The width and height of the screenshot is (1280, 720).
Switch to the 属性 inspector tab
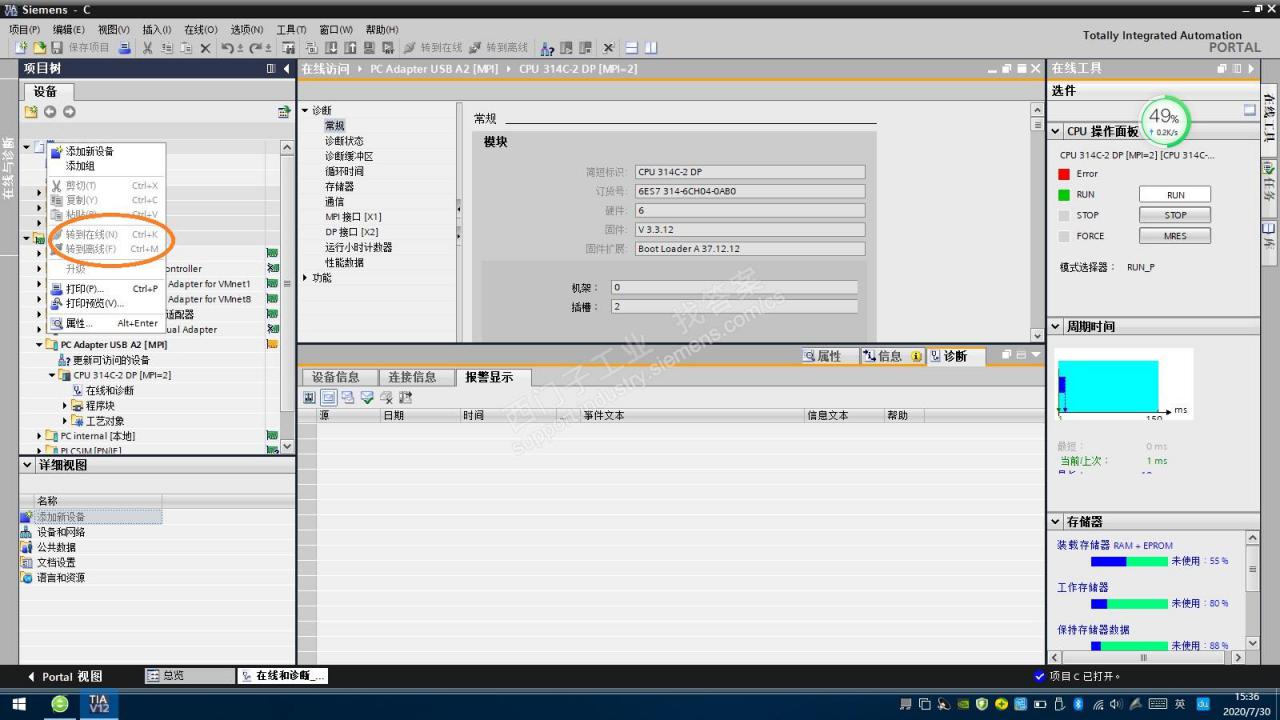pyautogui.click(x=829, y=356)
